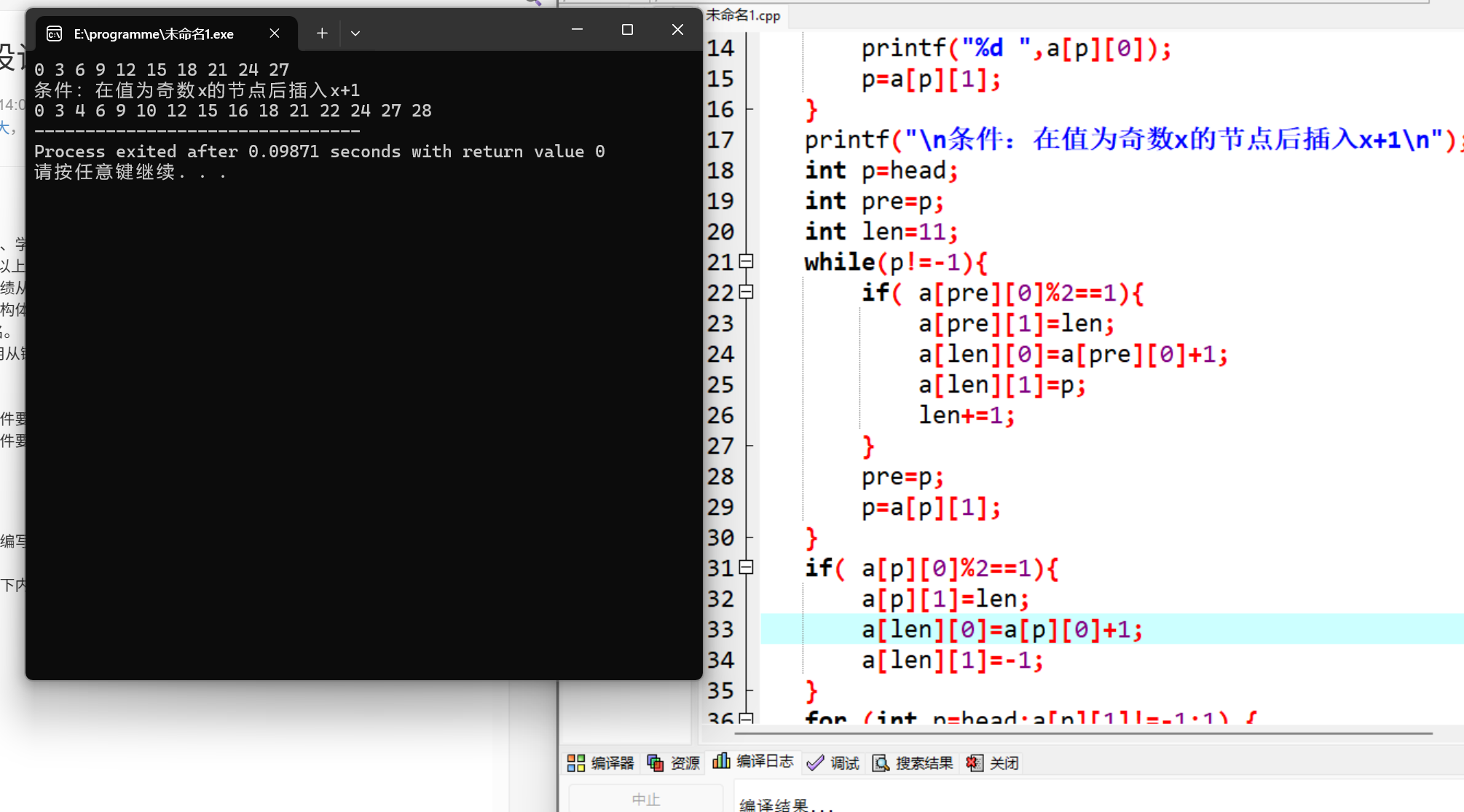Screen dimensions: 1464x812
Task: Click the 中止 (Abort) button
Action: (645, 799)
